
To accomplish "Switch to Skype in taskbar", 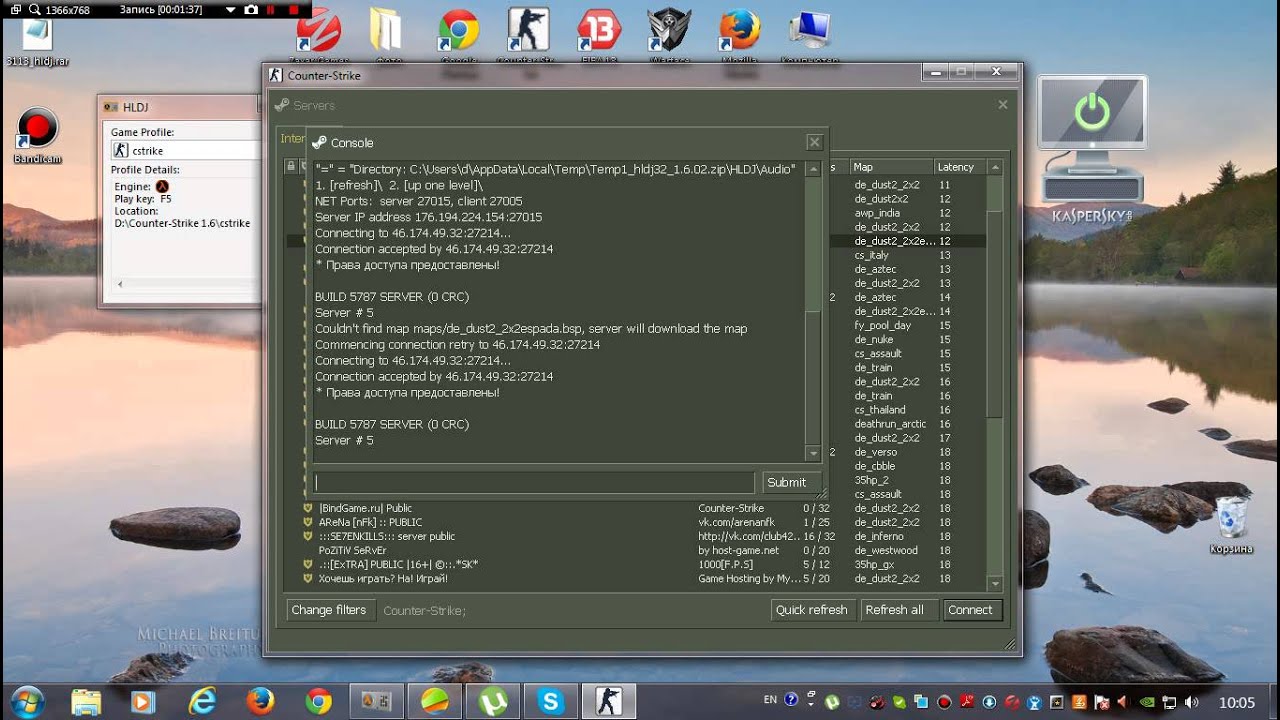I will tap(551, 702).
